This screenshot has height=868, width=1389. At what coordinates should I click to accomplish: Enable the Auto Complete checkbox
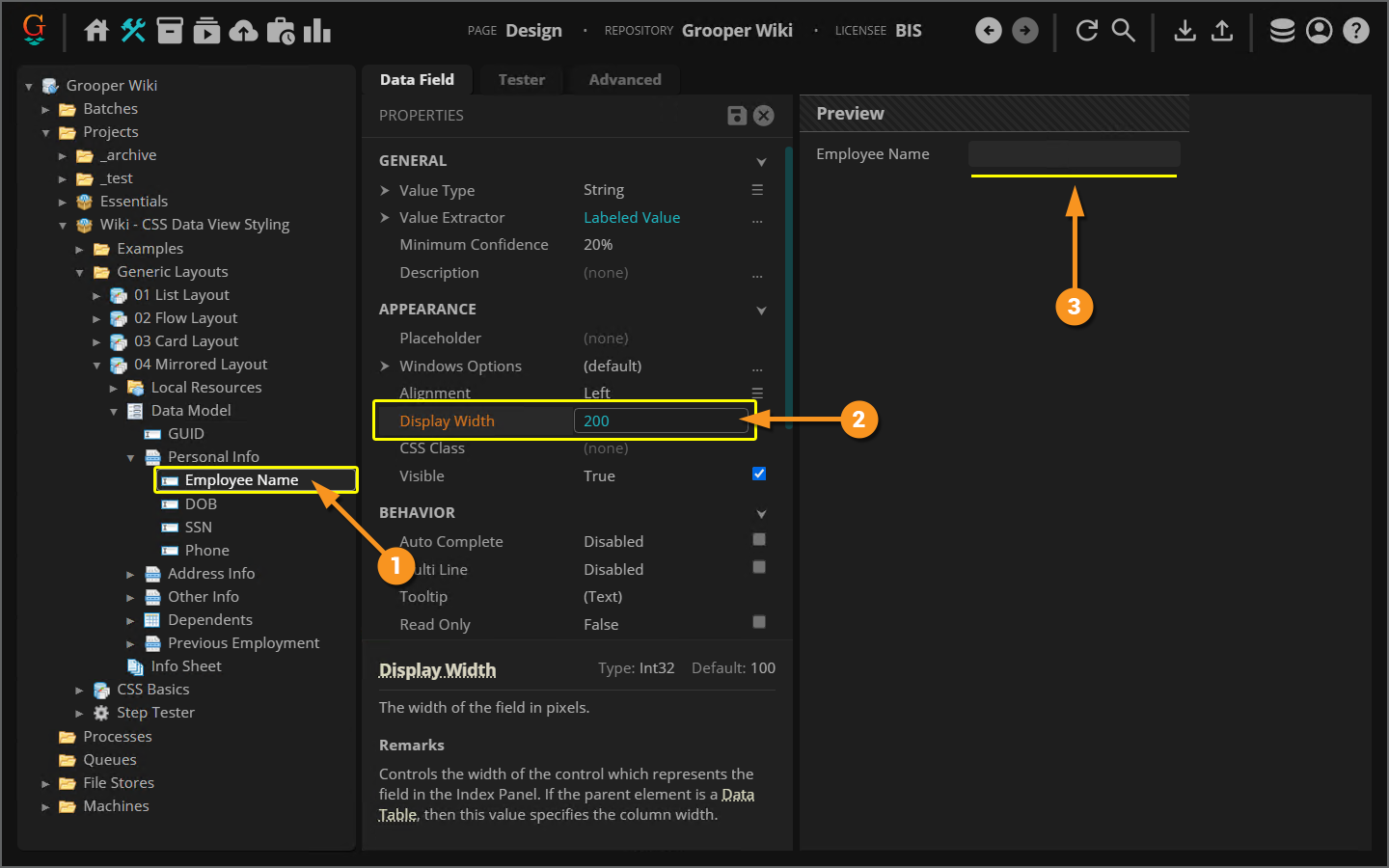point(759,540)
